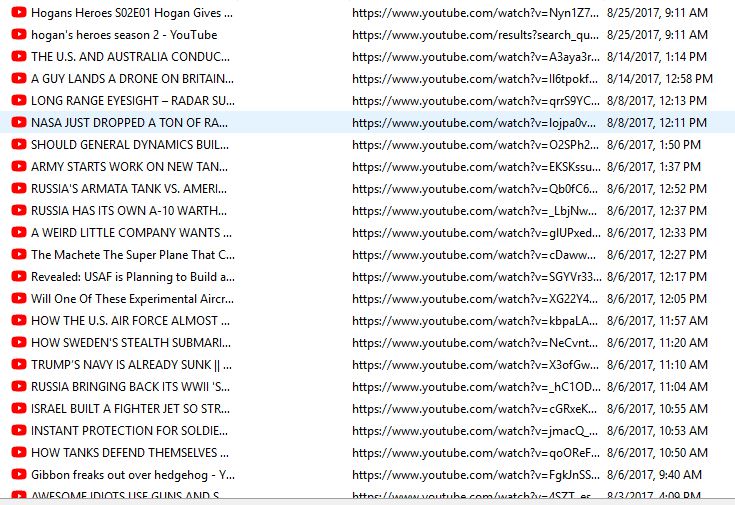735x505 pixels.
Task: Select entry 'RUSSIA'S ARMATA TANK VS. AMERI...'
Action: (129, 189)
